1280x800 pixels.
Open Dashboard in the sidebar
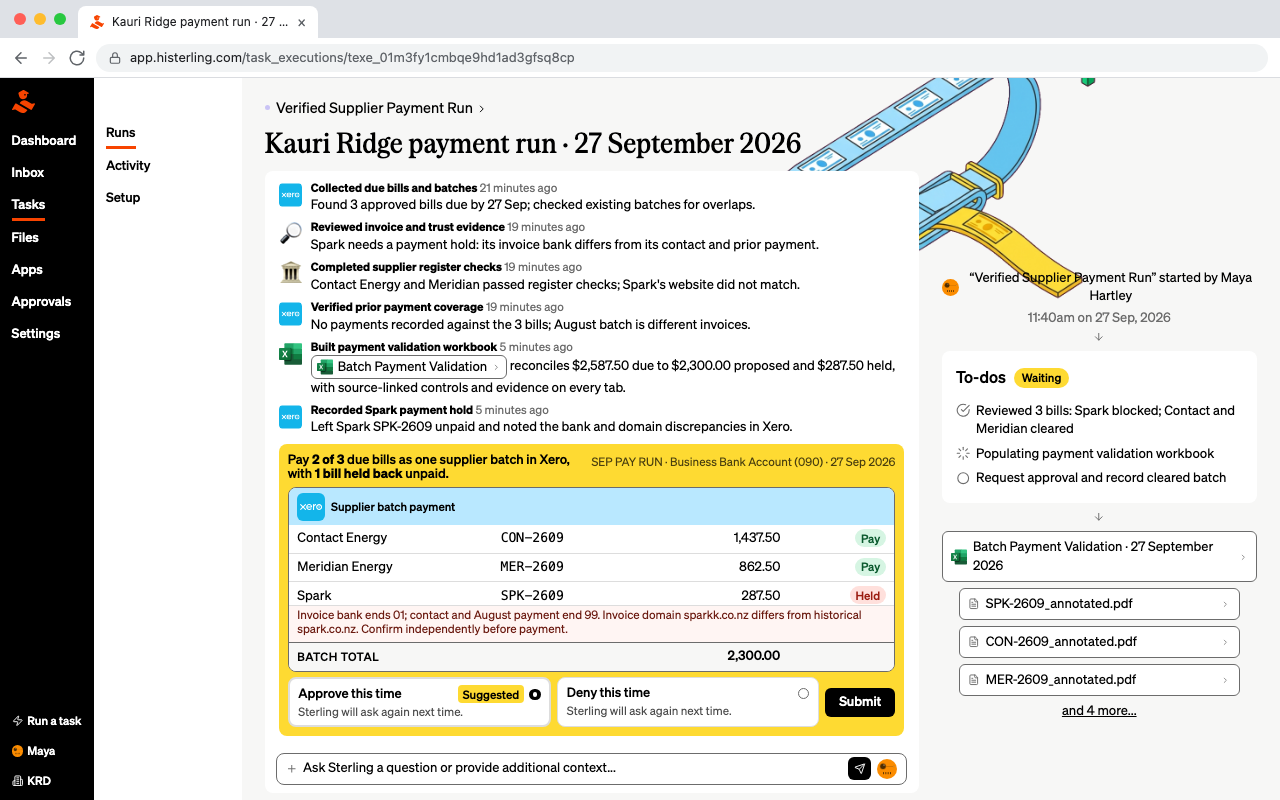click(x=44, y=141)
